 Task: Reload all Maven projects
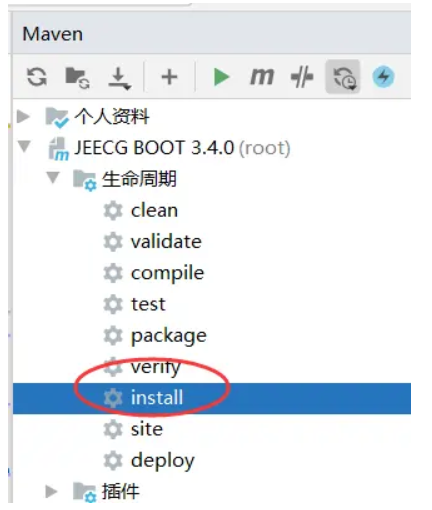click(37, 77)
